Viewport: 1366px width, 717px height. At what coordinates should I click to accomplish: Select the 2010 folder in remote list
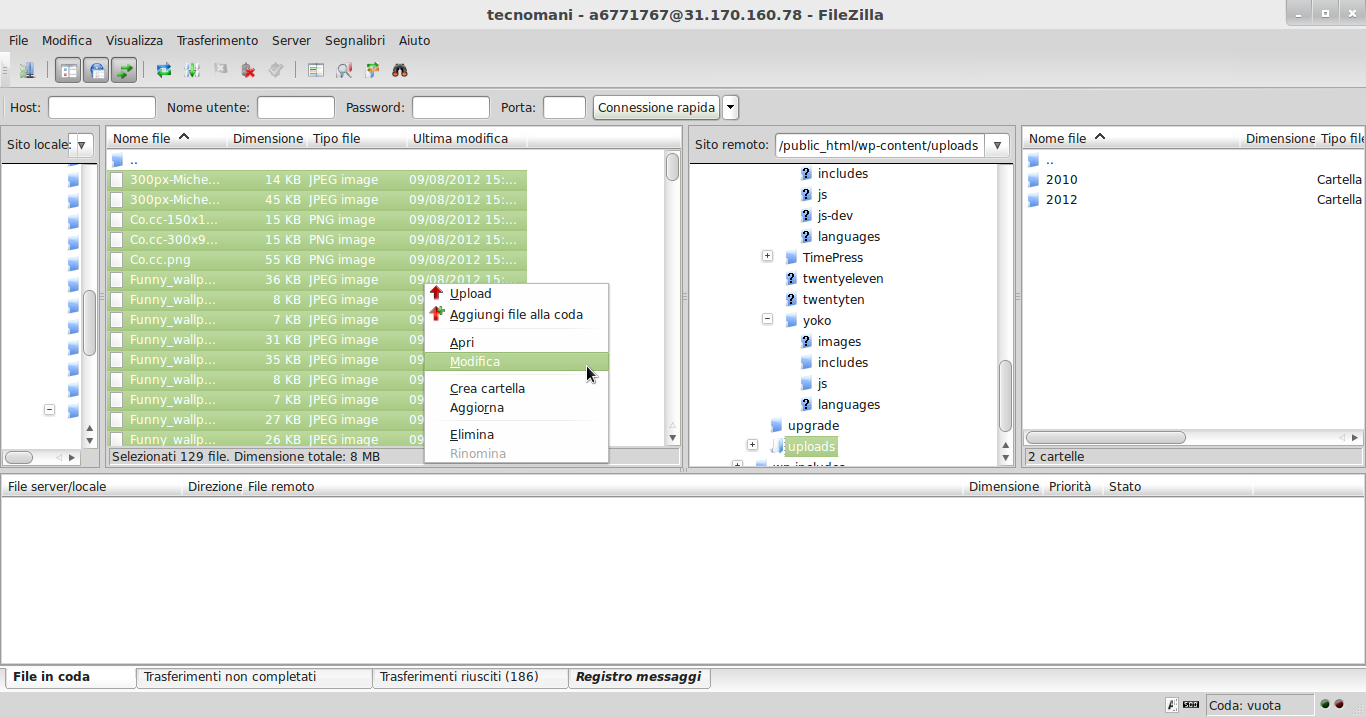pos(1061,180)
